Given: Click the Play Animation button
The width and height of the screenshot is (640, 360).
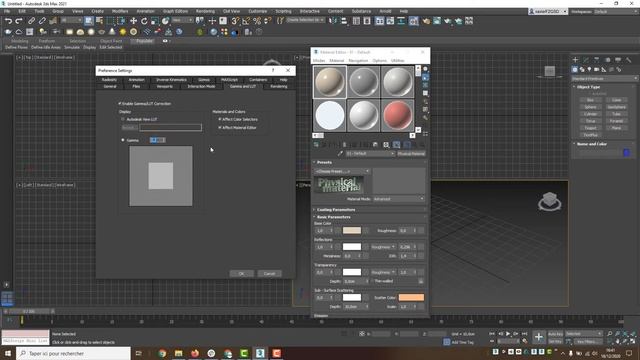Looking at the screenshot, I should [508, 334].
